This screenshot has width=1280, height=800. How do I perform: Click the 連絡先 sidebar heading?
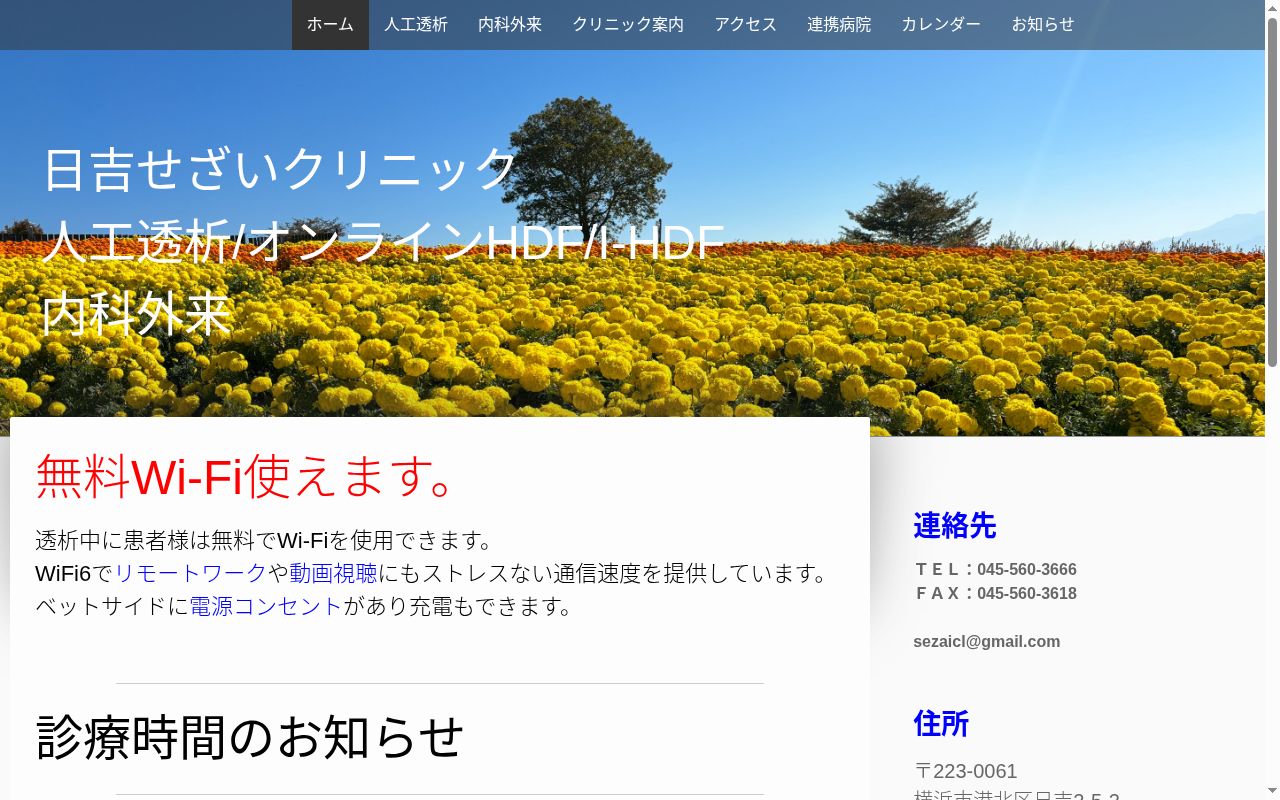955,525
